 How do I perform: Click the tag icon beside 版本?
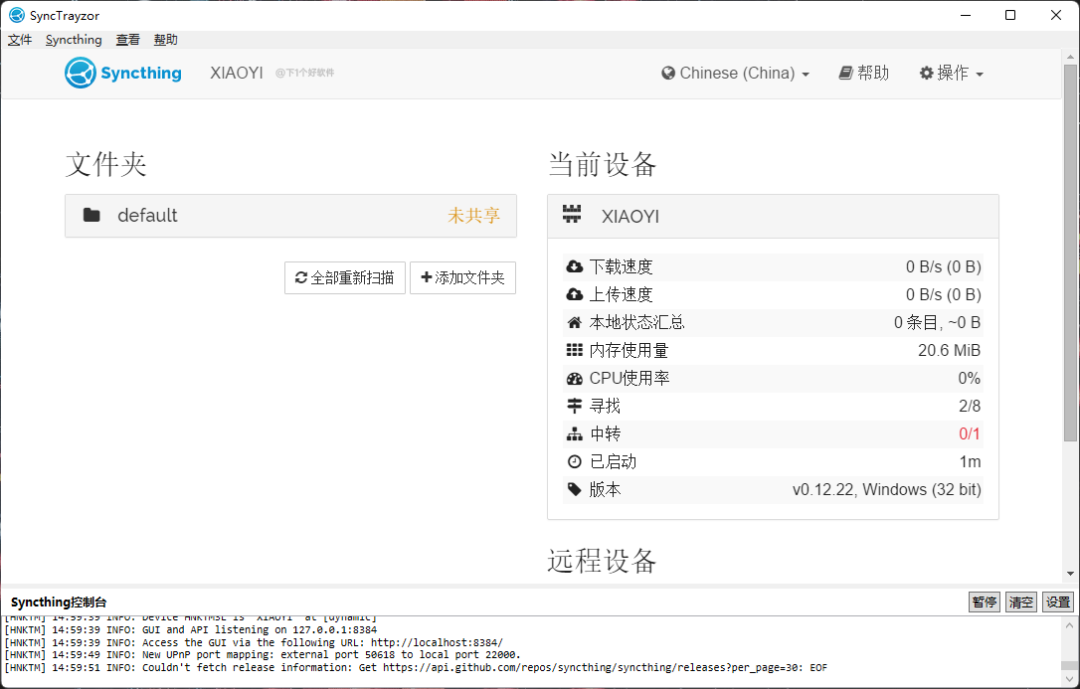575,489
